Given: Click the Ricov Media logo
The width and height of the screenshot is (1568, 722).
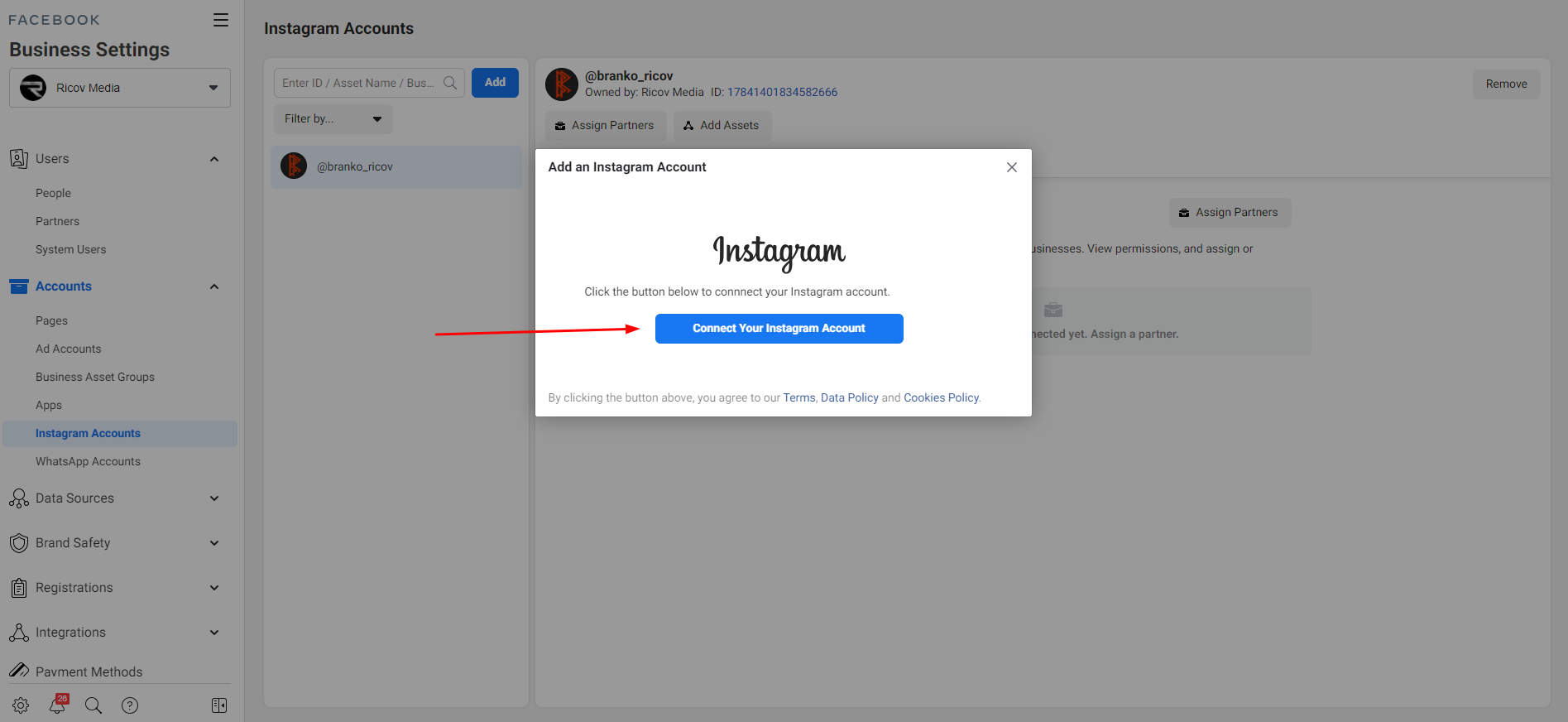Looking at the screenshot, I should [x=33, y=88].
